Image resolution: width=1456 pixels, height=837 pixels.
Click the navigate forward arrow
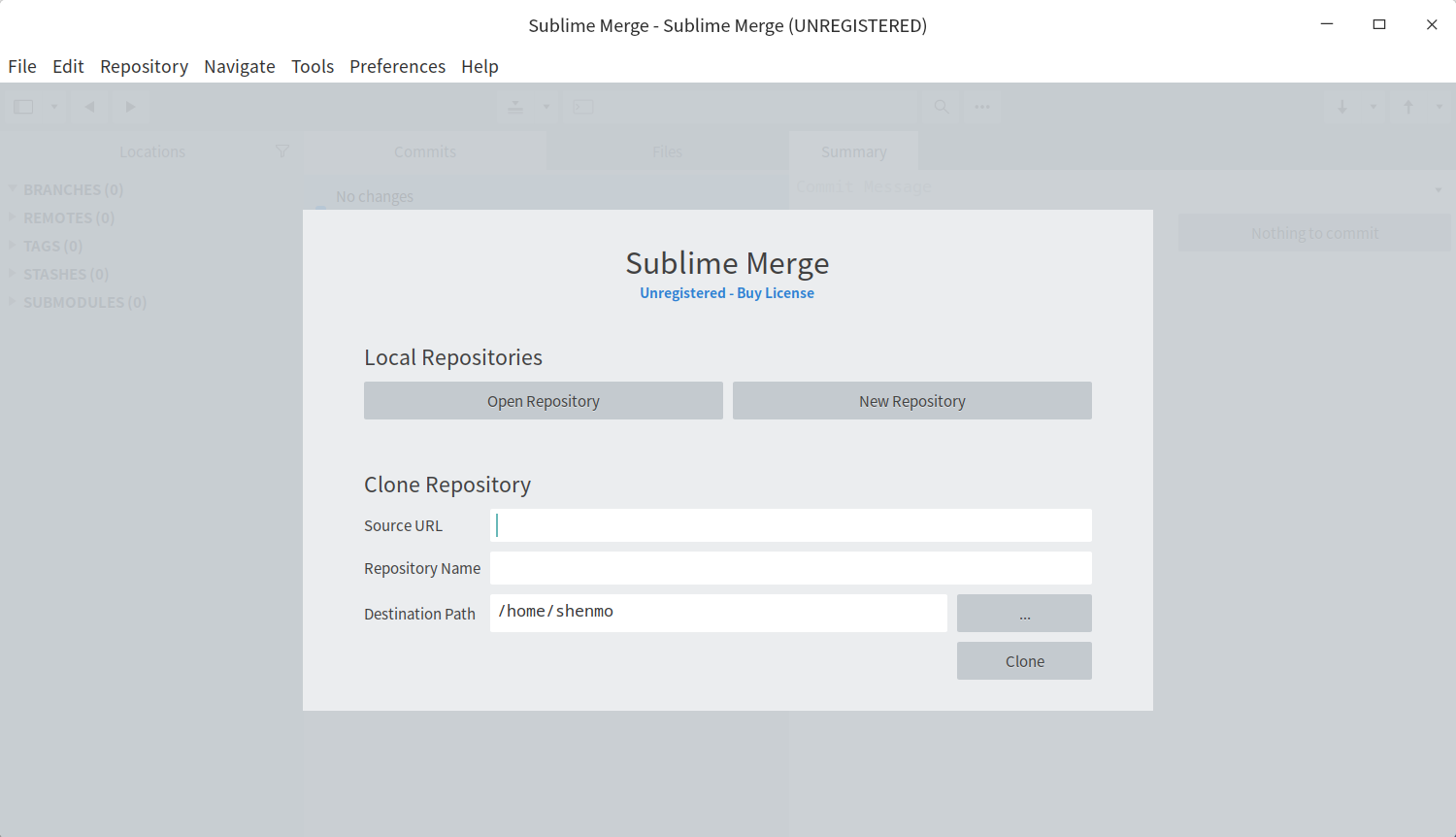(130, 107)
